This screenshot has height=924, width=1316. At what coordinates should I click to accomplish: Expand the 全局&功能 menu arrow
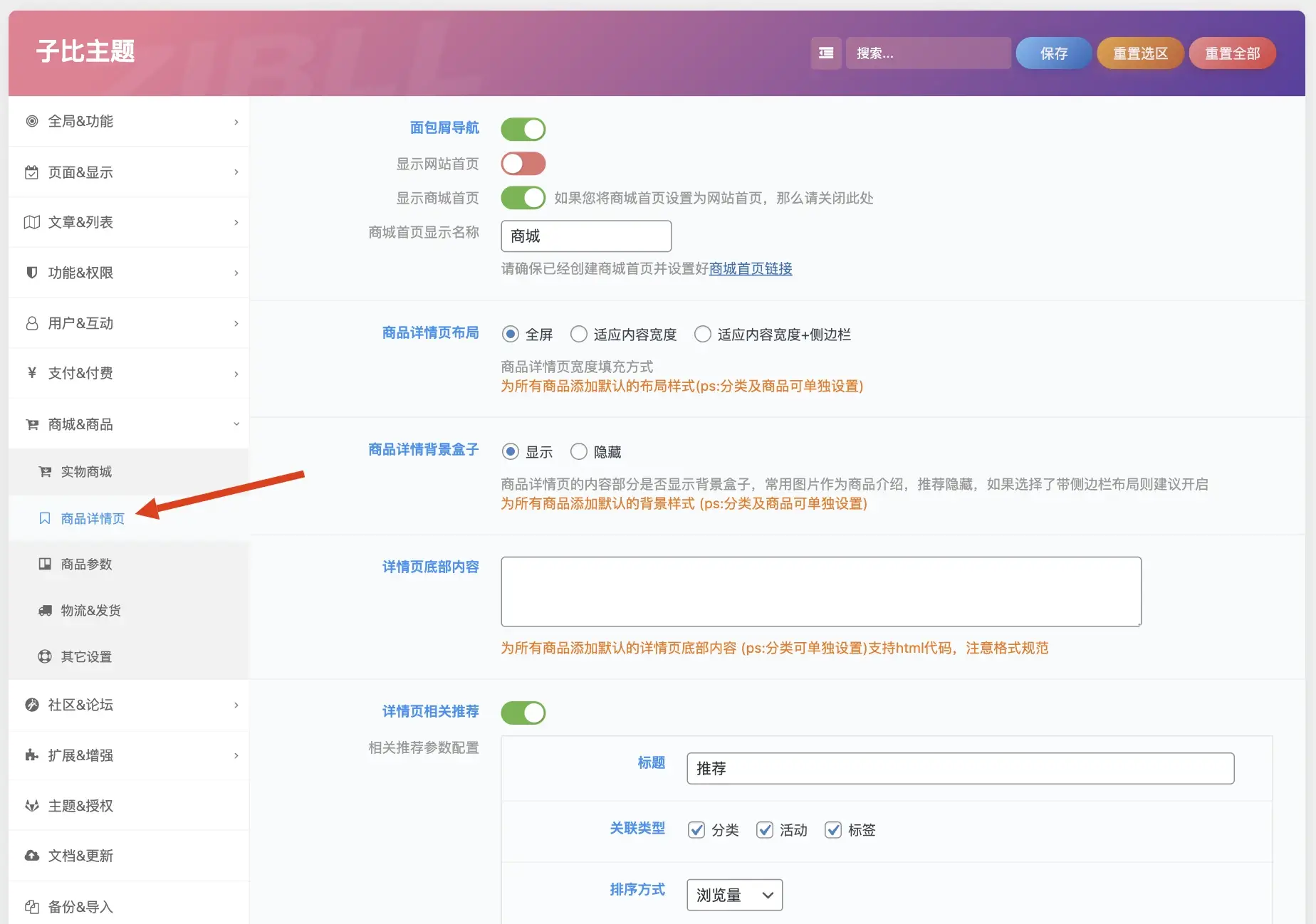[236, 122]
